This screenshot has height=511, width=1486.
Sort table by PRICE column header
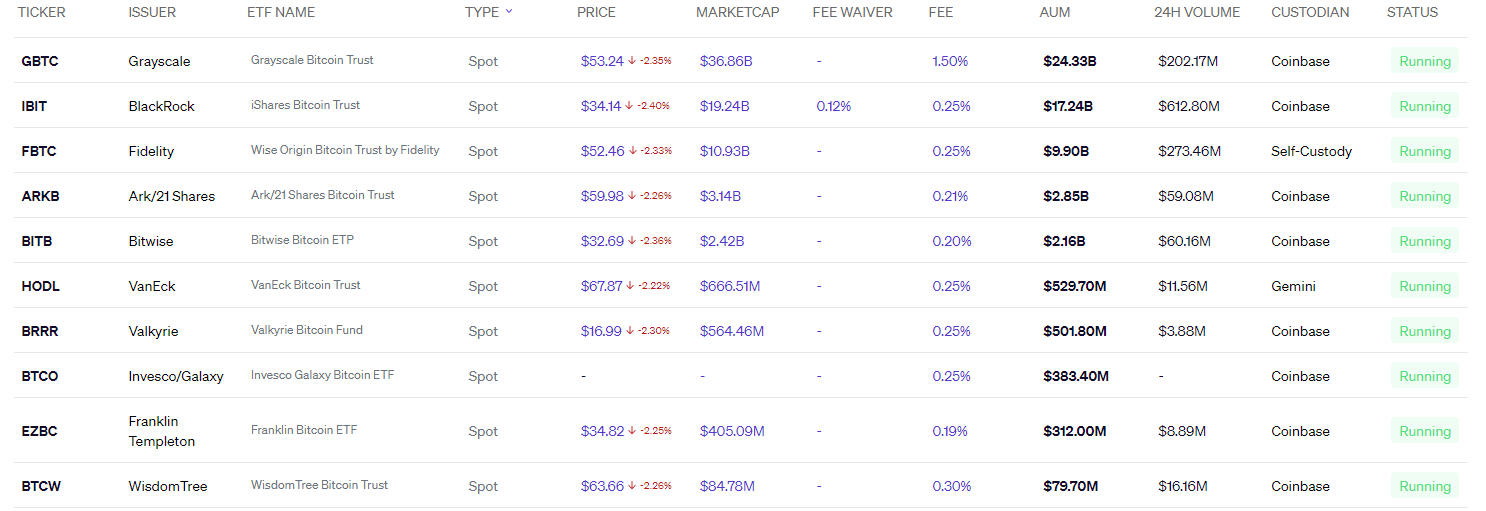click(x=596, y=12)
